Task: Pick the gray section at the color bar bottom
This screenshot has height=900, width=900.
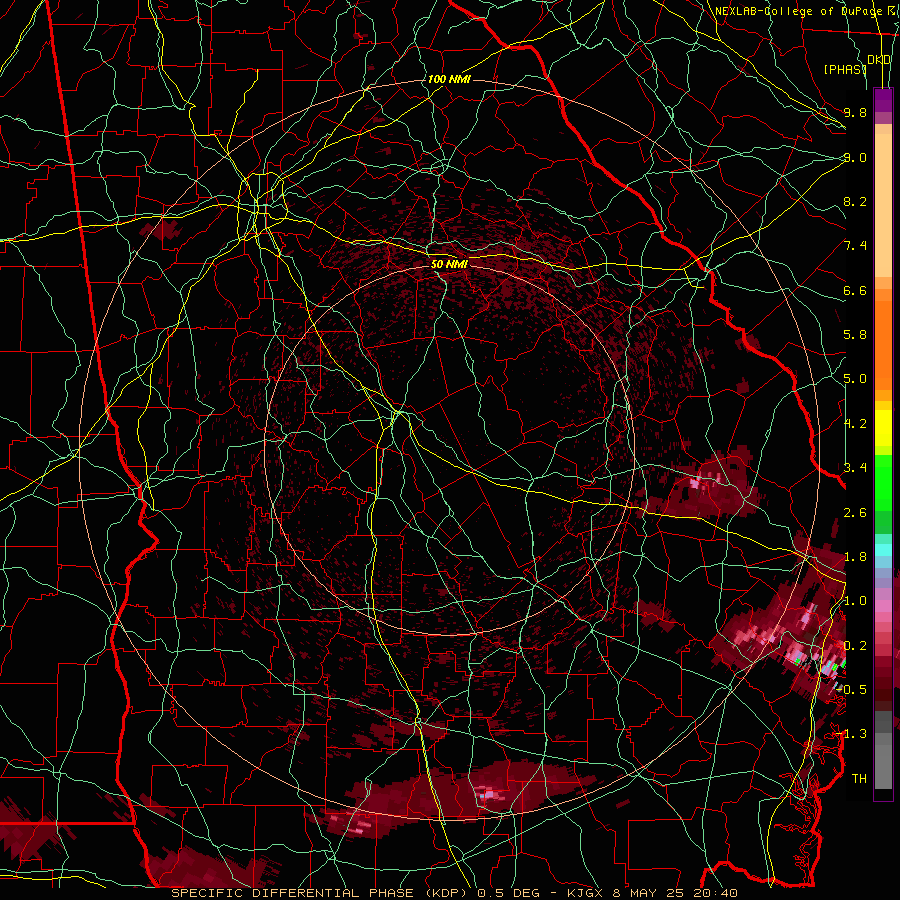Action: pos(883,749)
